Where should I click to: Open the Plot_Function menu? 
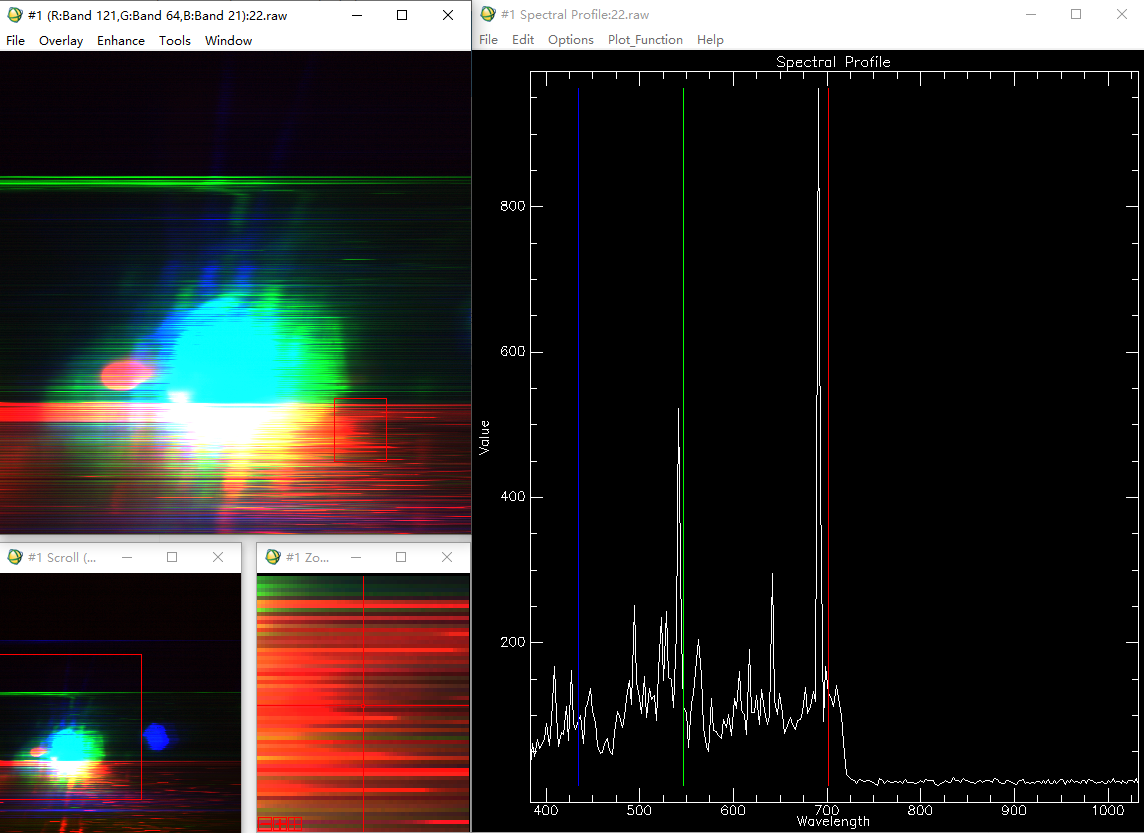click(x=645, y=39)
